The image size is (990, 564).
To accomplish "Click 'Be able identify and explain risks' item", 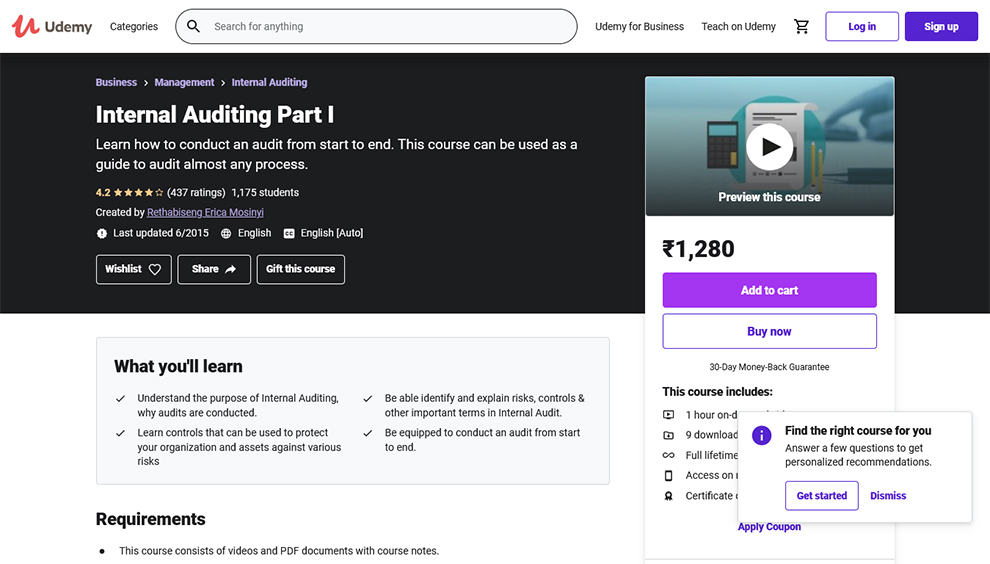I will (x=485, y=405).
